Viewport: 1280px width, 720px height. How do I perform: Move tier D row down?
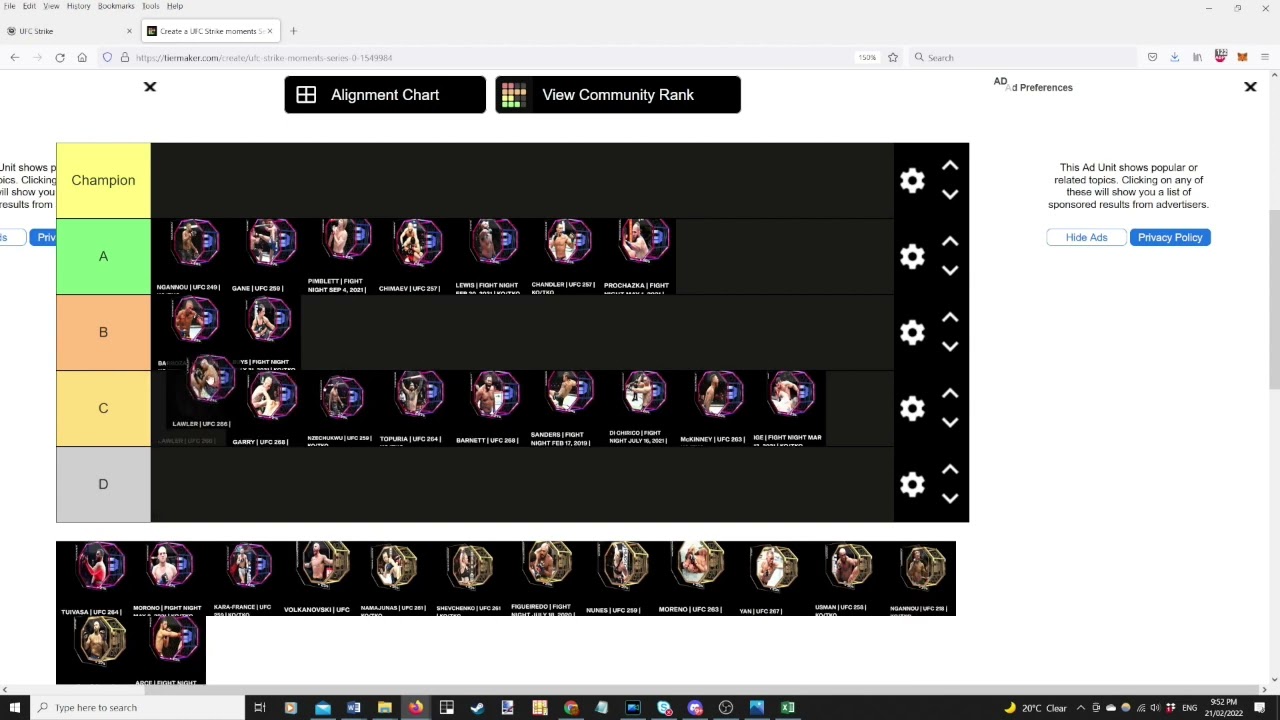point(950,499)
